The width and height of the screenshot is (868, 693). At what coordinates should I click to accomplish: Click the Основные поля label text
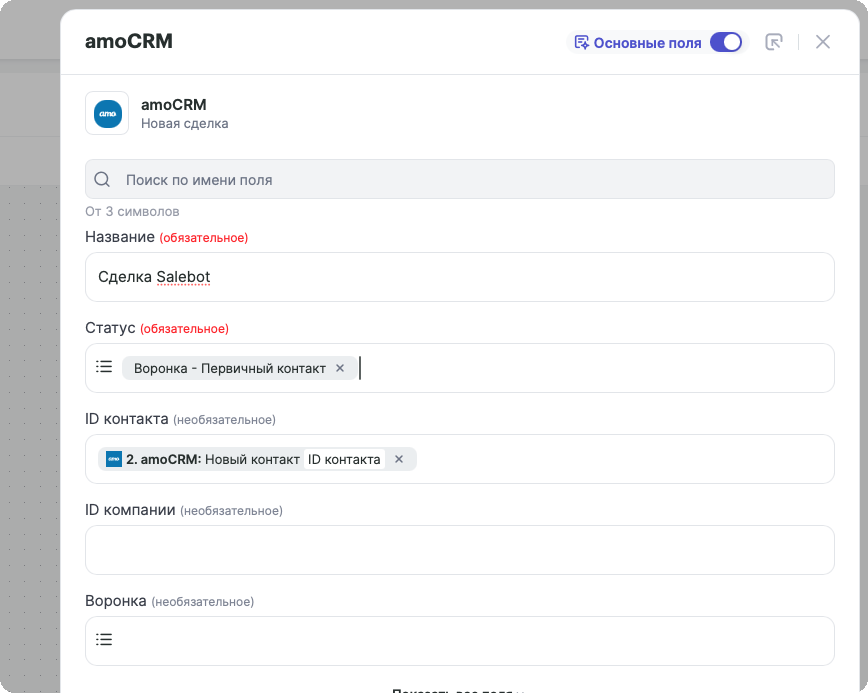[x=647, y=43]
